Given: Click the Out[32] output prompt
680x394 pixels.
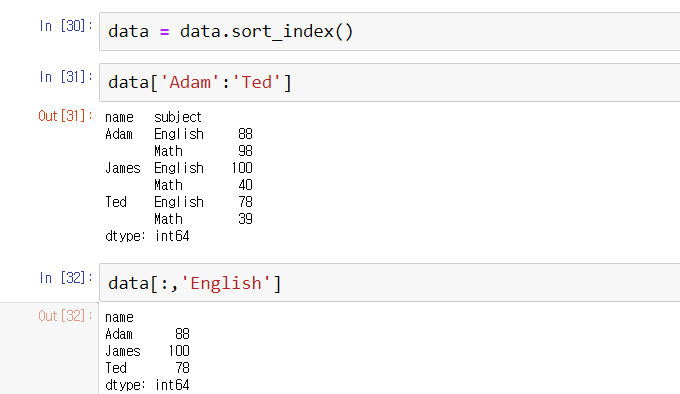Looking at the screenshot, I should 65,316.
